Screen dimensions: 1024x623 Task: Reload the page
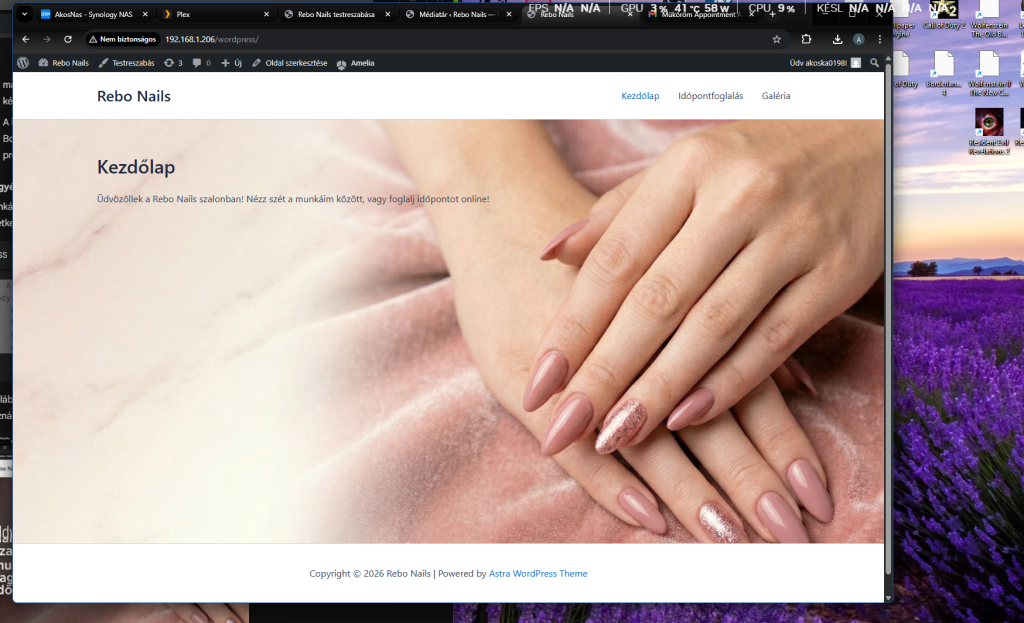point(68,39)
